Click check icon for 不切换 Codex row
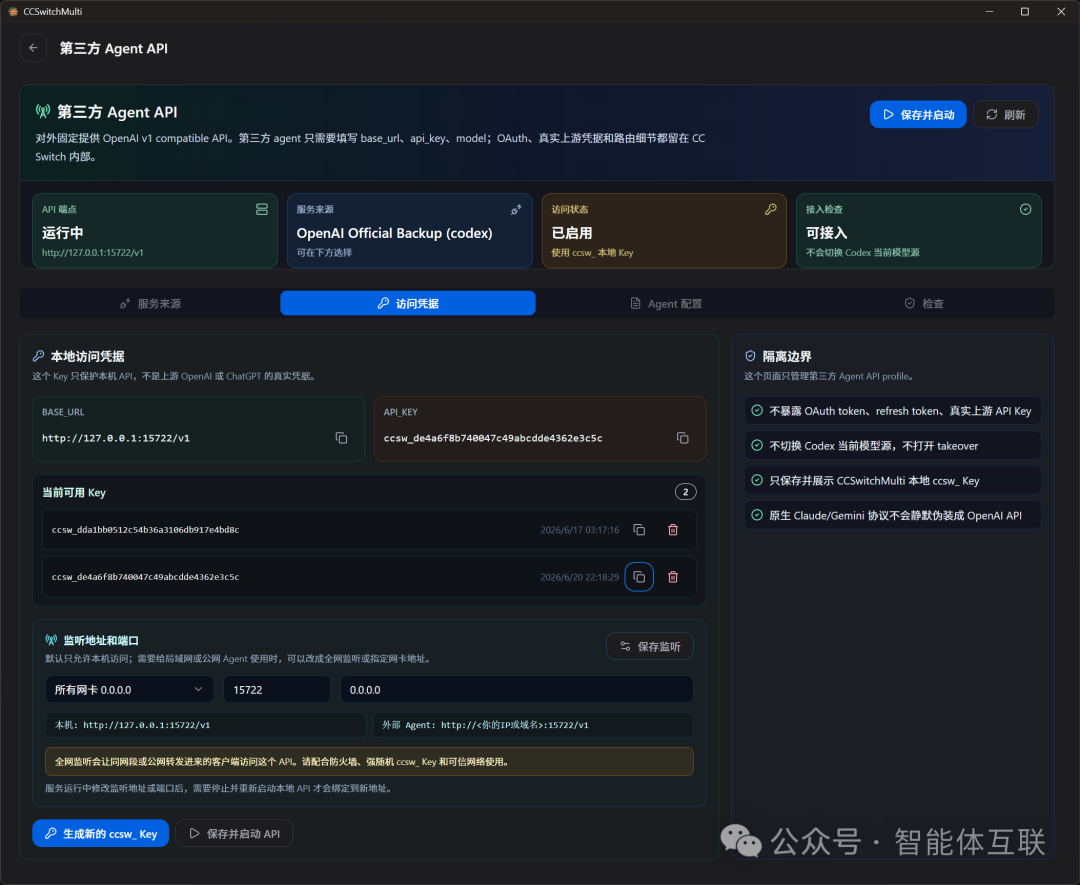This screenshot has width=1080, height=885. coord(757,446)
